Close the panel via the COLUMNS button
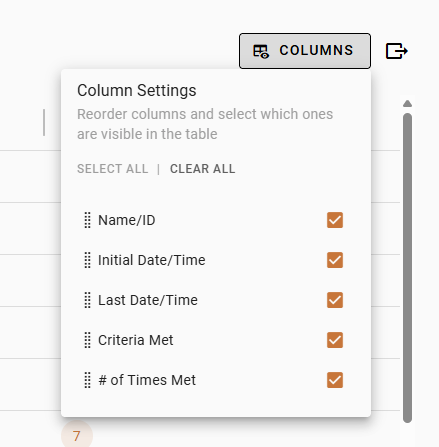This screenshot has width=439, height=447. click(x=305, y=51)
